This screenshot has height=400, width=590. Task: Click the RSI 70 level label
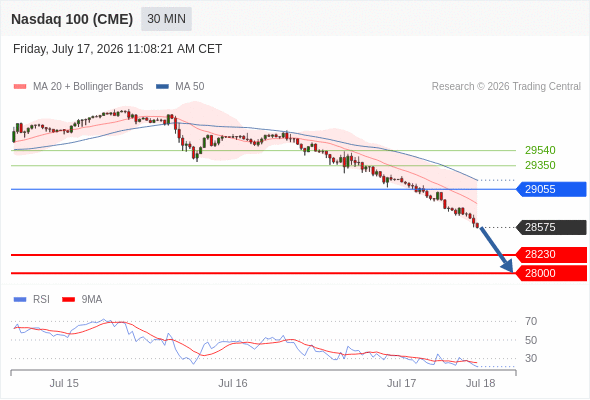pos(531,321)
